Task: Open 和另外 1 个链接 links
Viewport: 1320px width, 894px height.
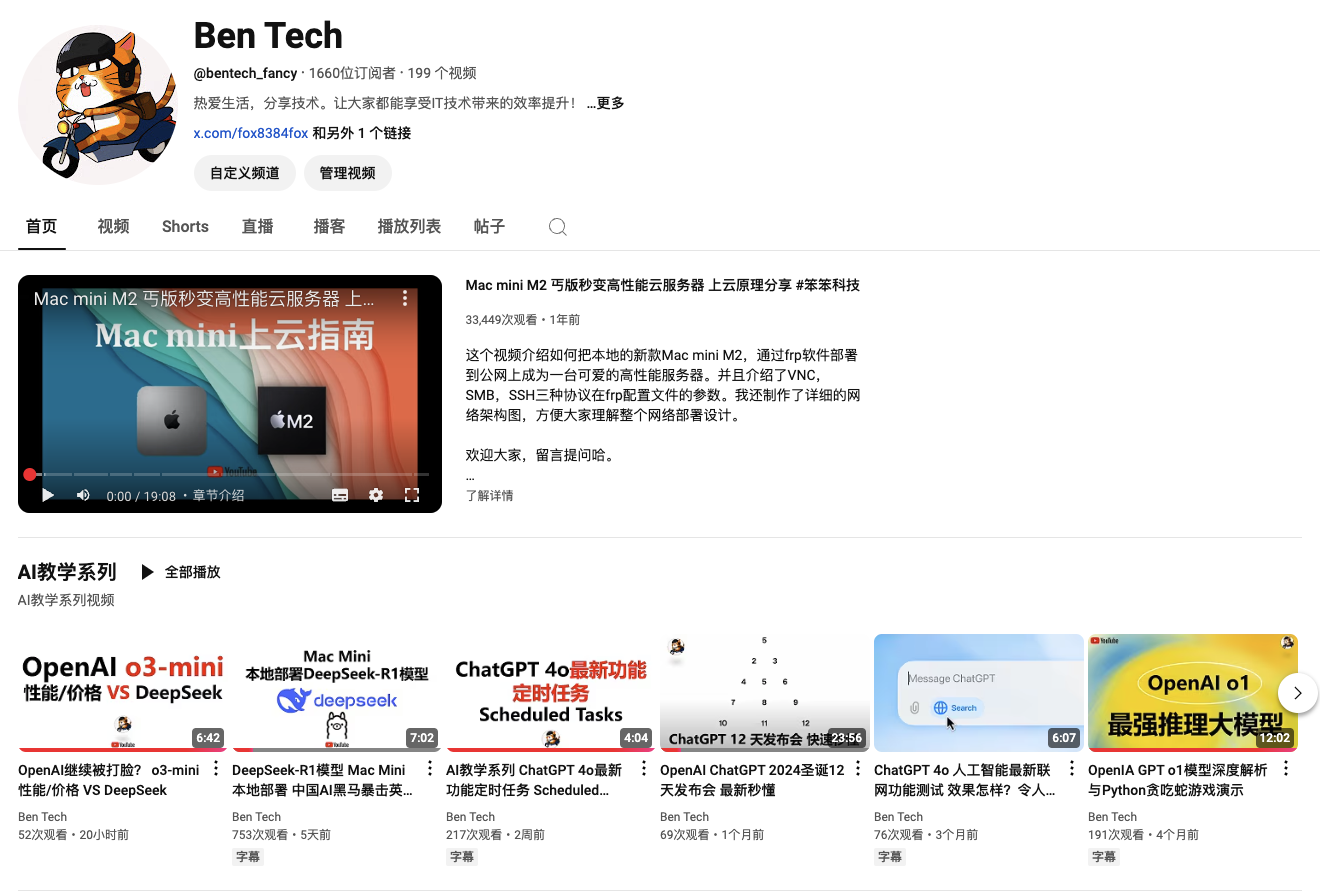Action: point(362,133)
